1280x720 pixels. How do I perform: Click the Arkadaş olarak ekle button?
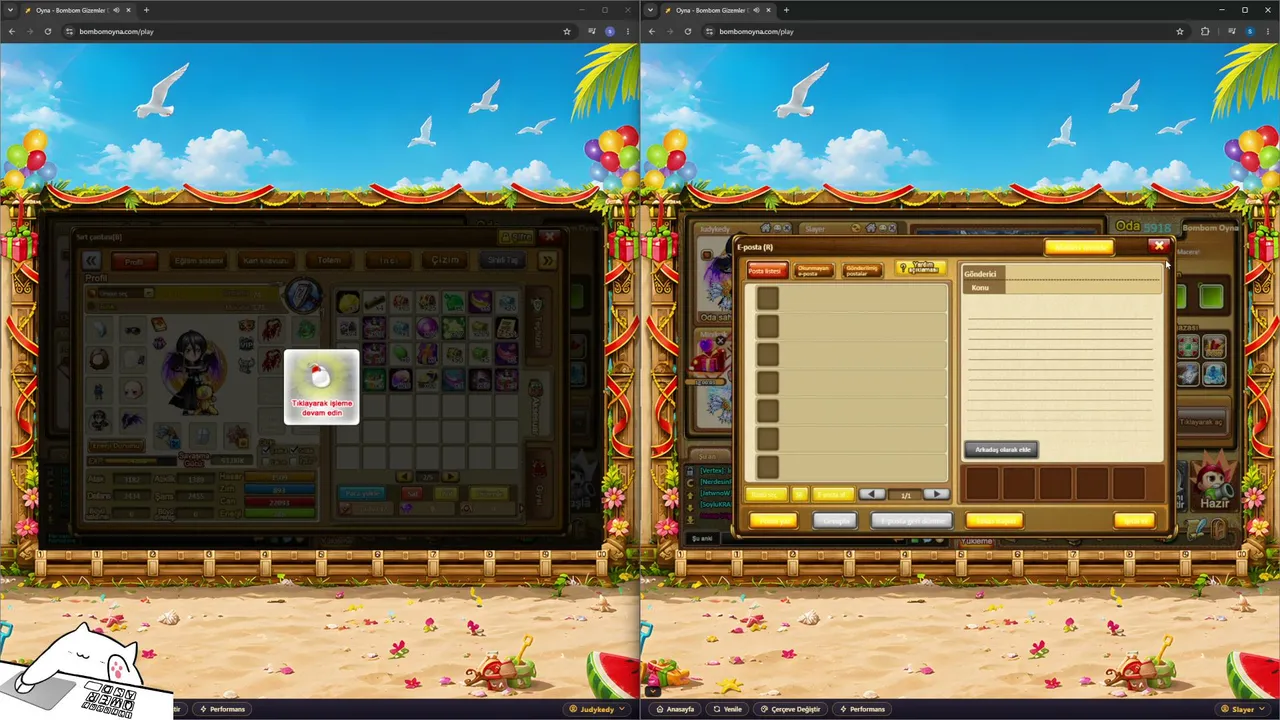pos(1001,450)
